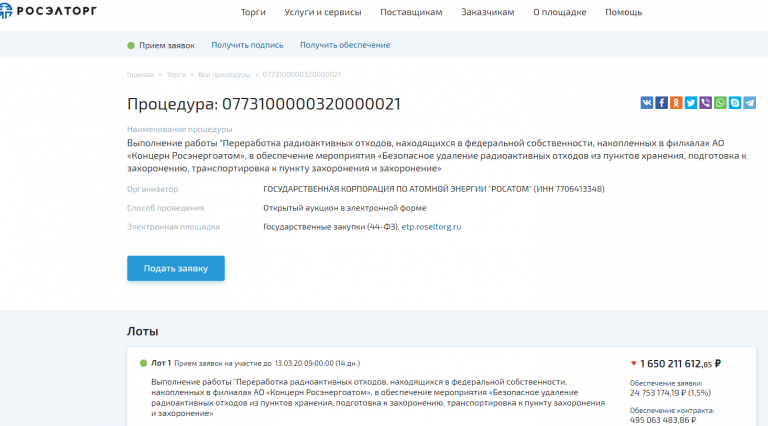Share via Skype icon
This screenshot has width=768, height=426.
[735, 103]
